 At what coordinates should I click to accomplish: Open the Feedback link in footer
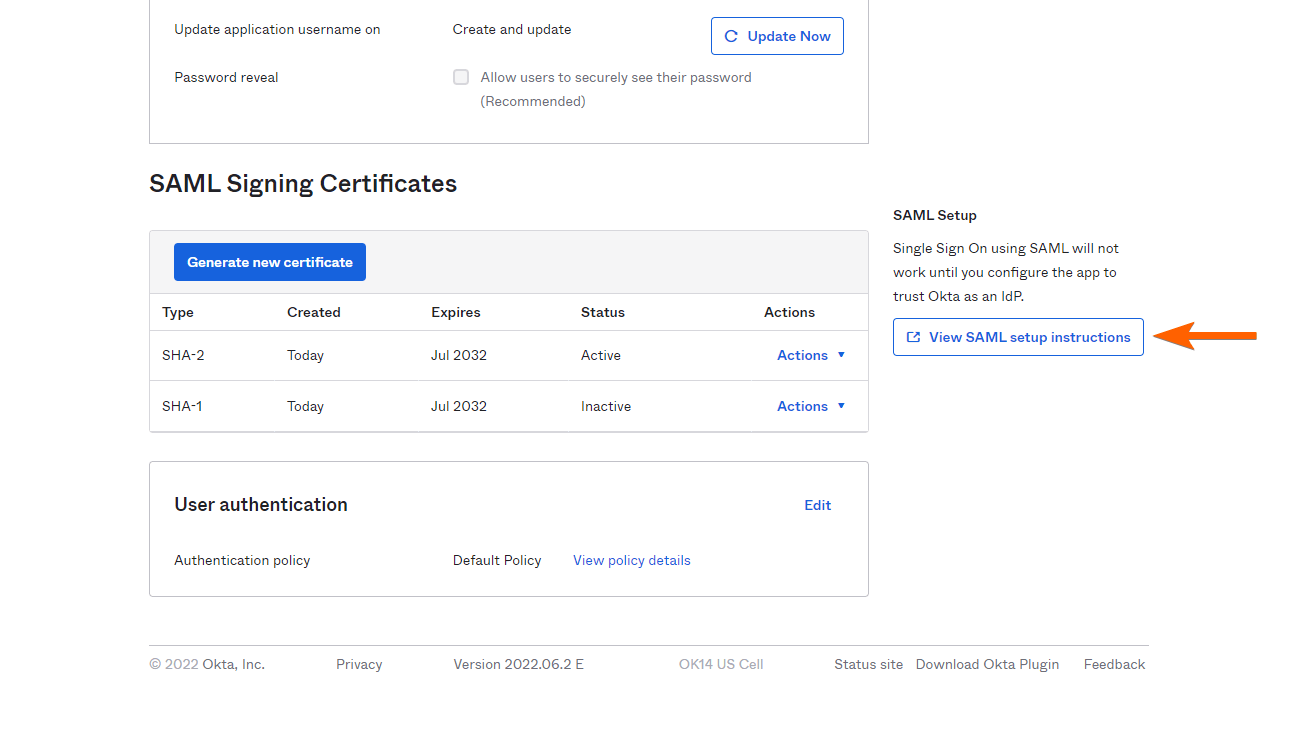coord(1114,664)
